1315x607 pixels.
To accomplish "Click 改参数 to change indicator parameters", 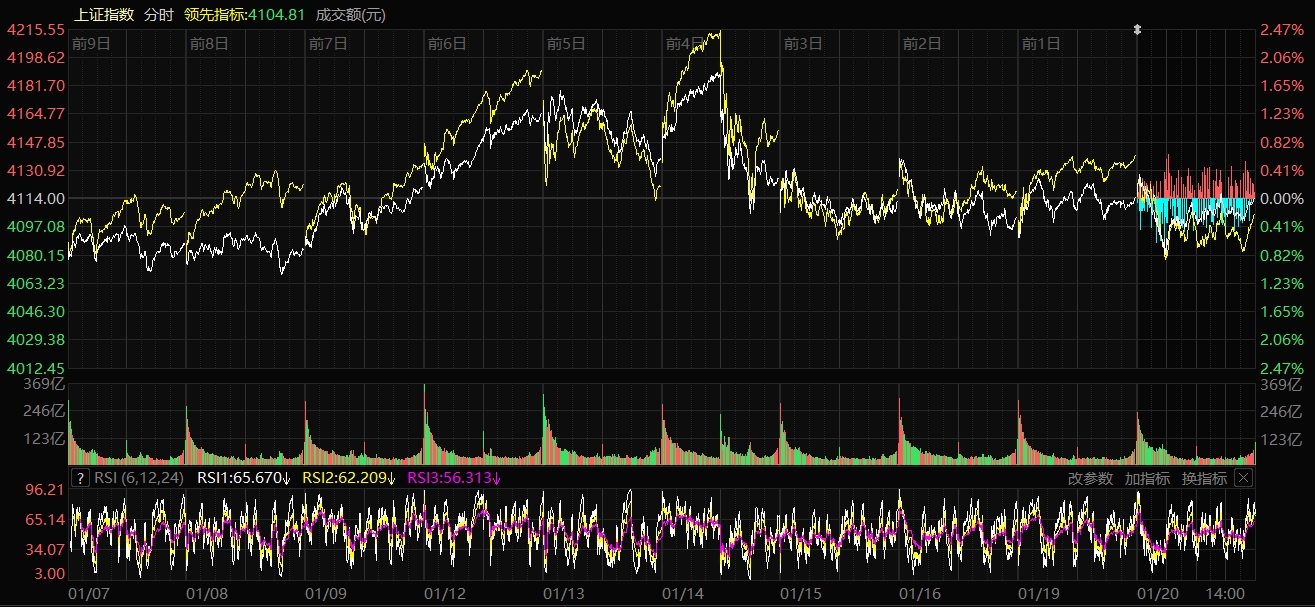I will click(x=1090, y=478).
